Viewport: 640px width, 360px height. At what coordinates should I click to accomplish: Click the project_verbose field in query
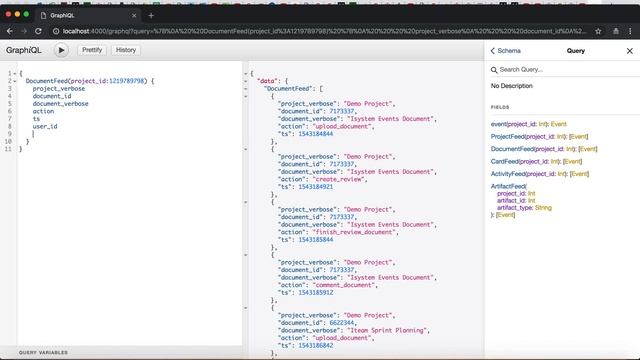pos(59,89)
